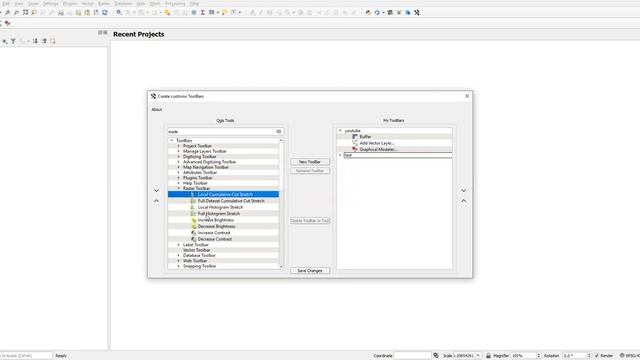This screenshot has height=360, width=640.
Task: Expand the Plugins Toolbar node
Action: click(178, 178)
